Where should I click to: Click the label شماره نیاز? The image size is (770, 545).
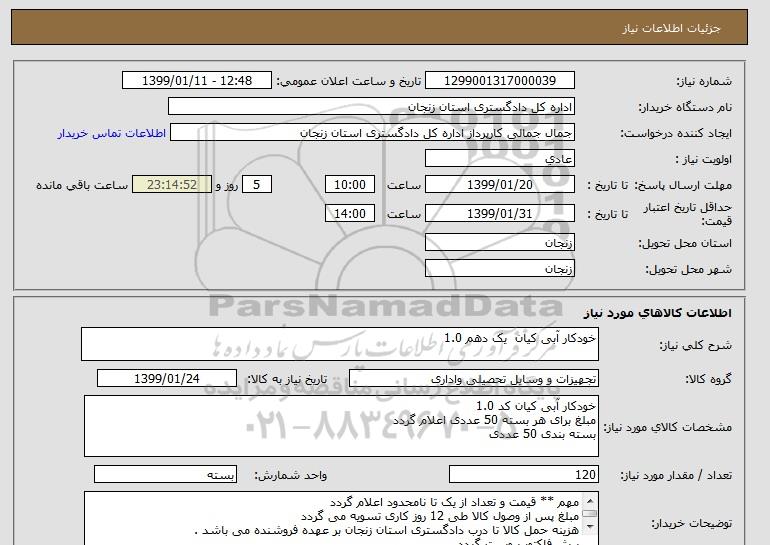click(704, 81)
